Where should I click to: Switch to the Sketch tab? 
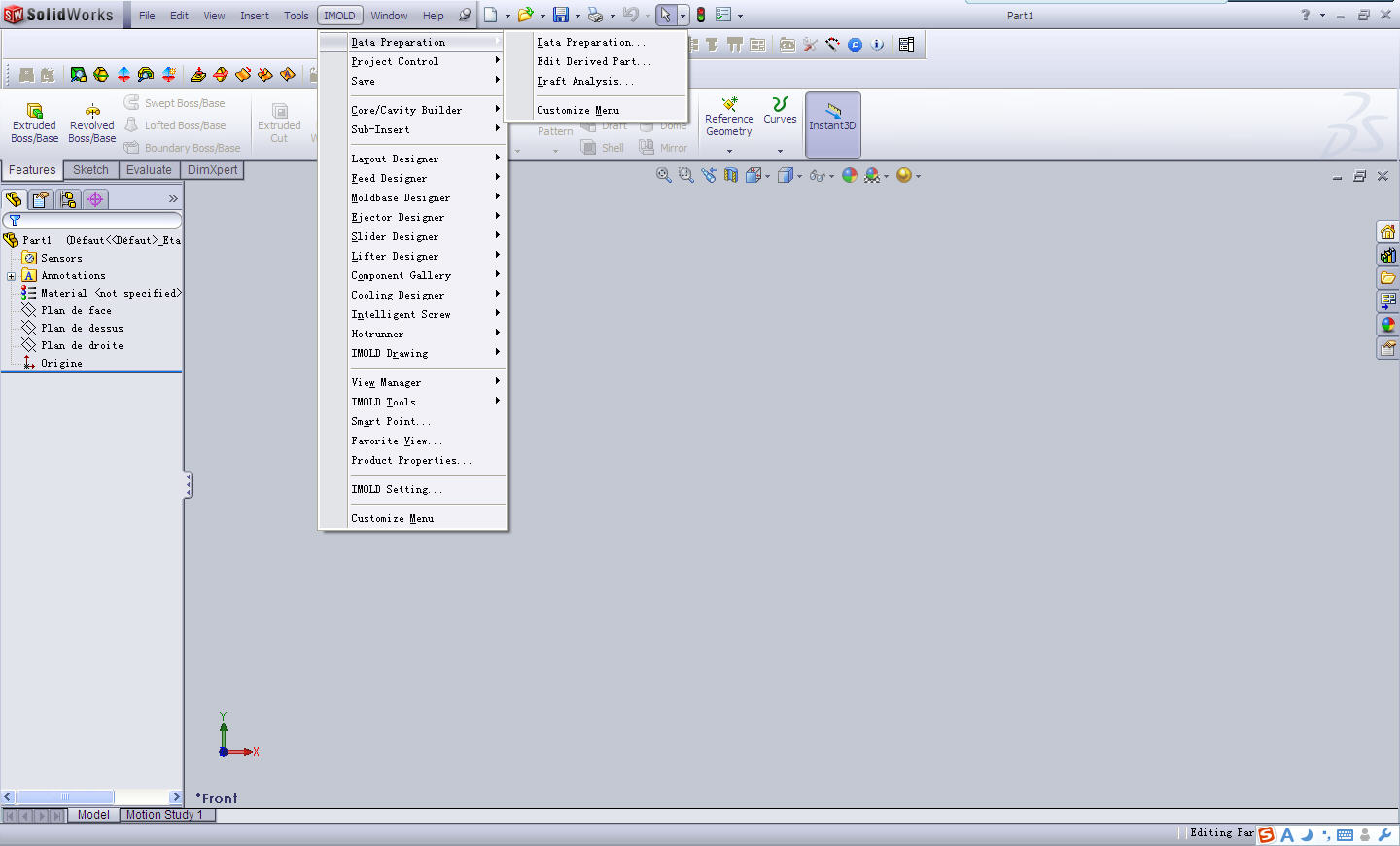[90, 170]
